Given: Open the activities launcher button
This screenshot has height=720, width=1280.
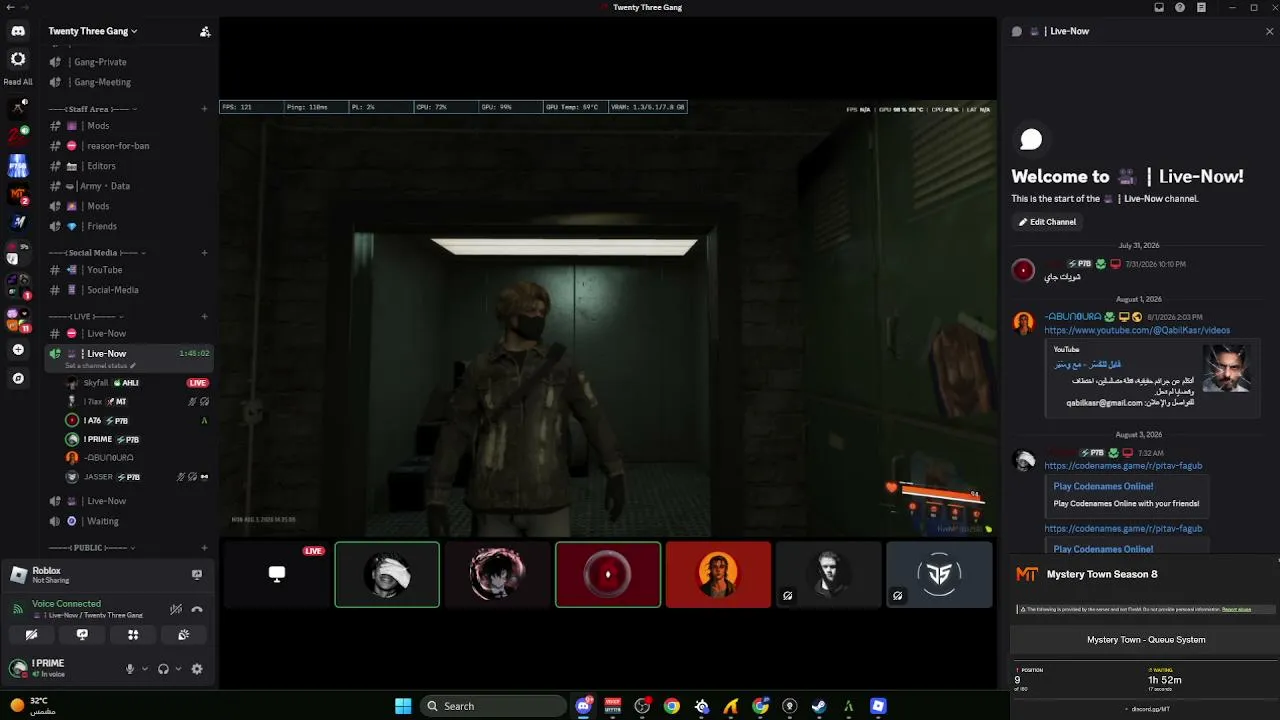Looking at the screenshot, I should (133, 634).
